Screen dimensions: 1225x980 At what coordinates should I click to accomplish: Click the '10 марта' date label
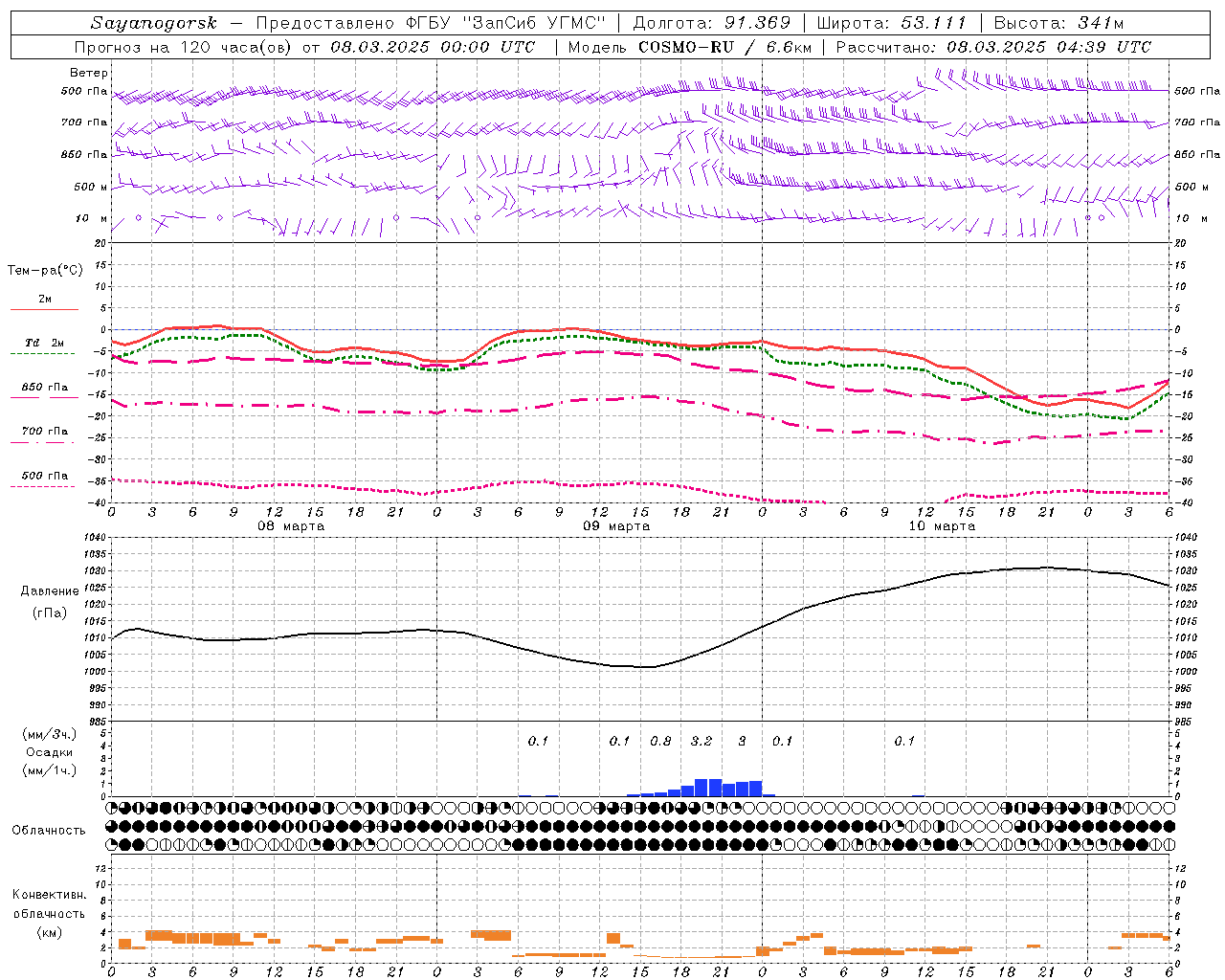click(942, 526)
